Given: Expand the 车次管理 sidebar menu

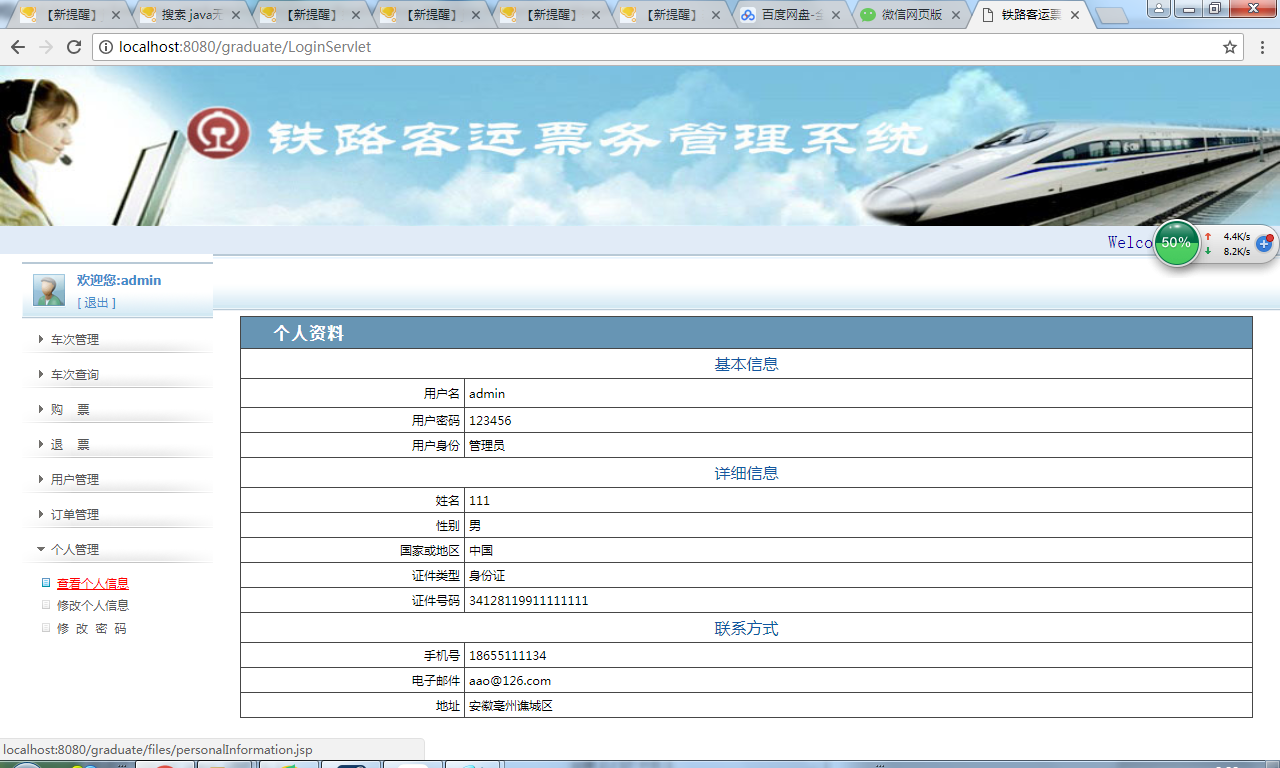Looking at the screenshot, I should [75, 339].
